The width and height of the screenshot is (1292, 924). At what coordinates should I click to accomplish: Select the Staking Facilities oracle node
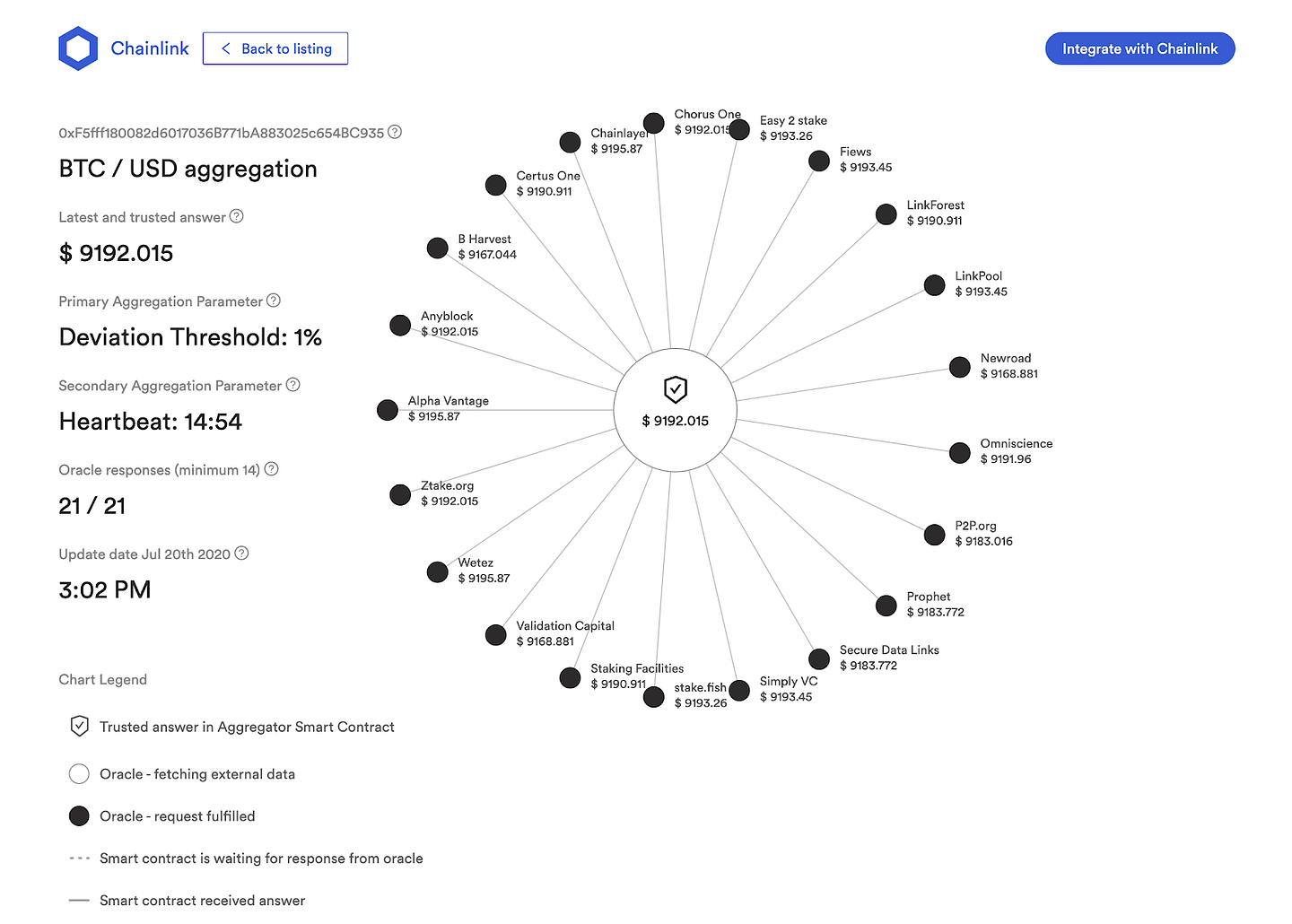coord(570,678)
